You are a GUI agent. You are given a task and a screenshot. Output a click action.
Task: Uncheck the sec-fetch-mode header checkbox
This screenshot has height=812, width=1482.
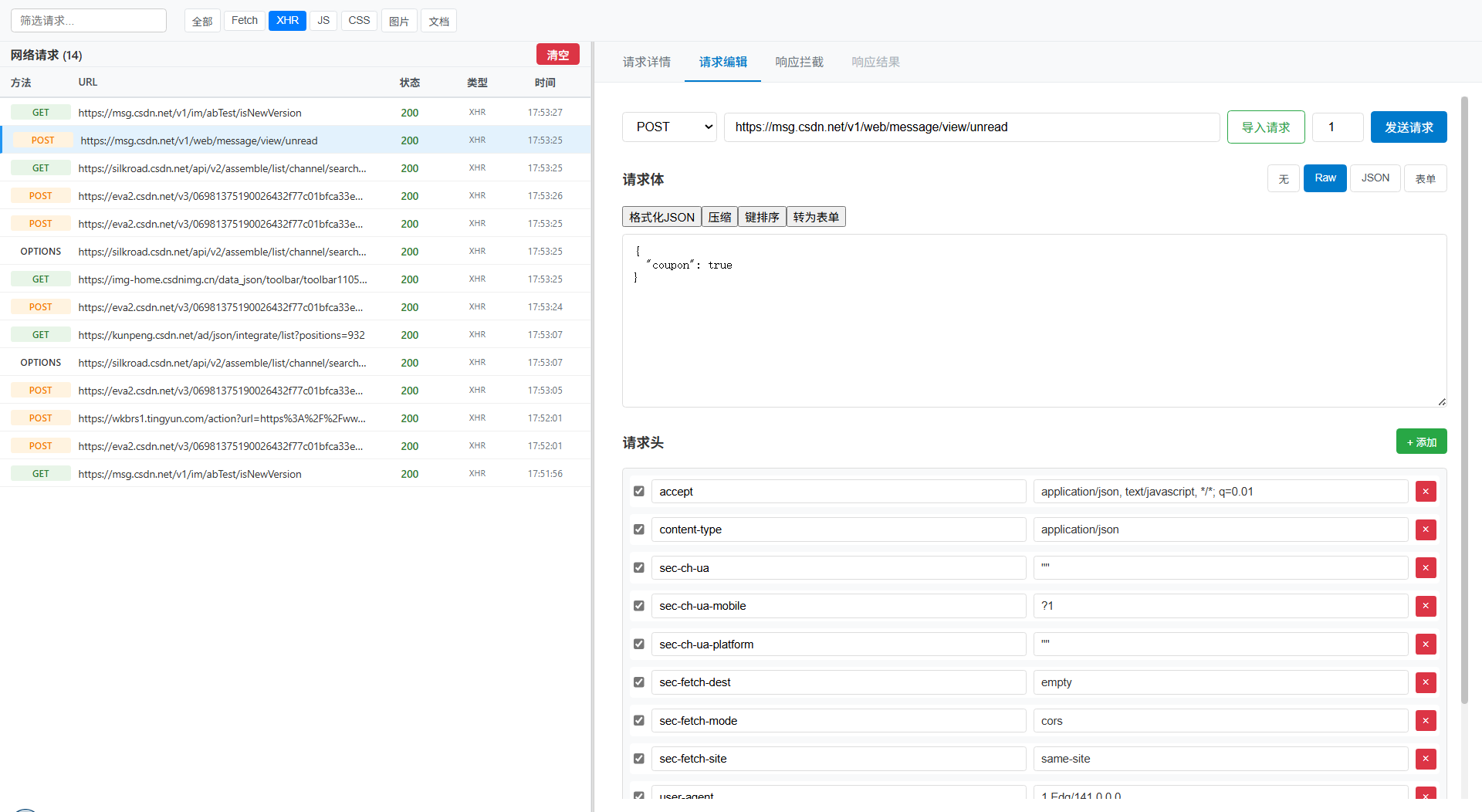[639, 720]
